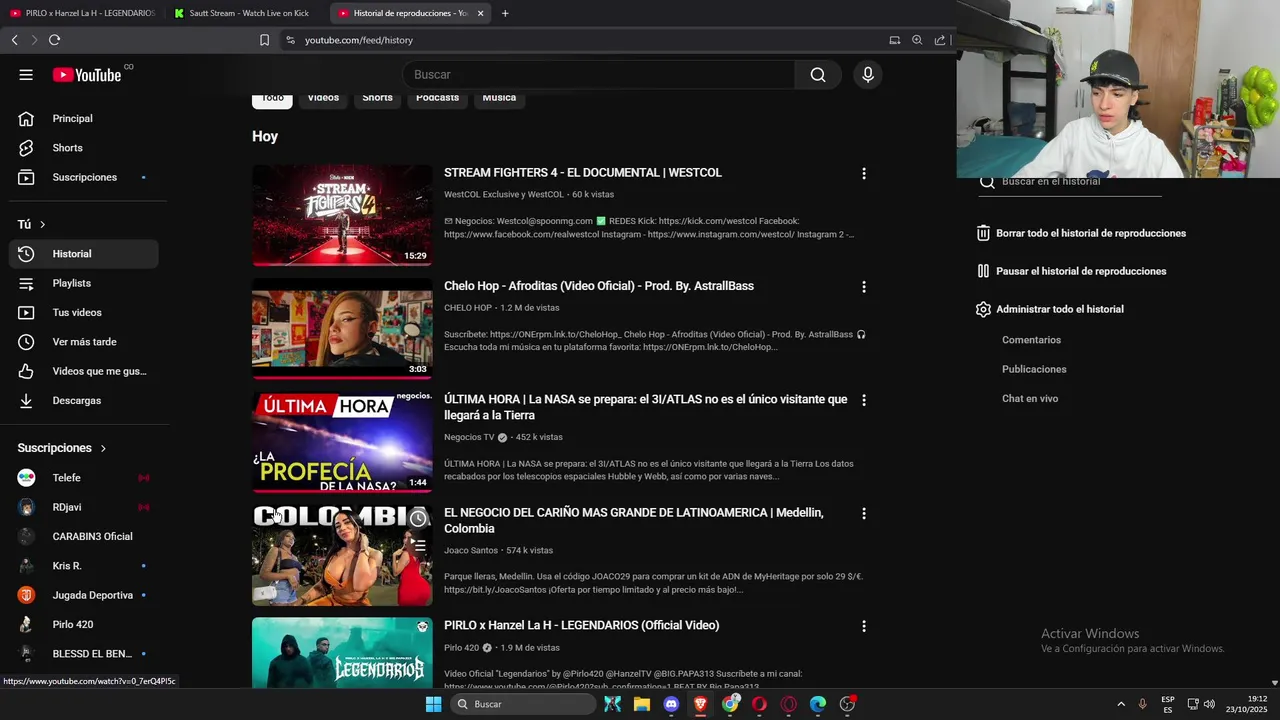Viewport: 1280px width, 720px height.
Task: Open Jugada Deportiva channel
Action: coord(84,595)
